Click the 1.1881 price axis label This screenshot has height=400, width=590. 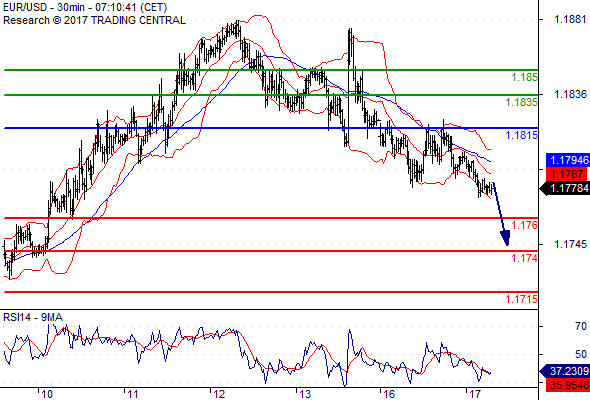[x=570, y=20]
